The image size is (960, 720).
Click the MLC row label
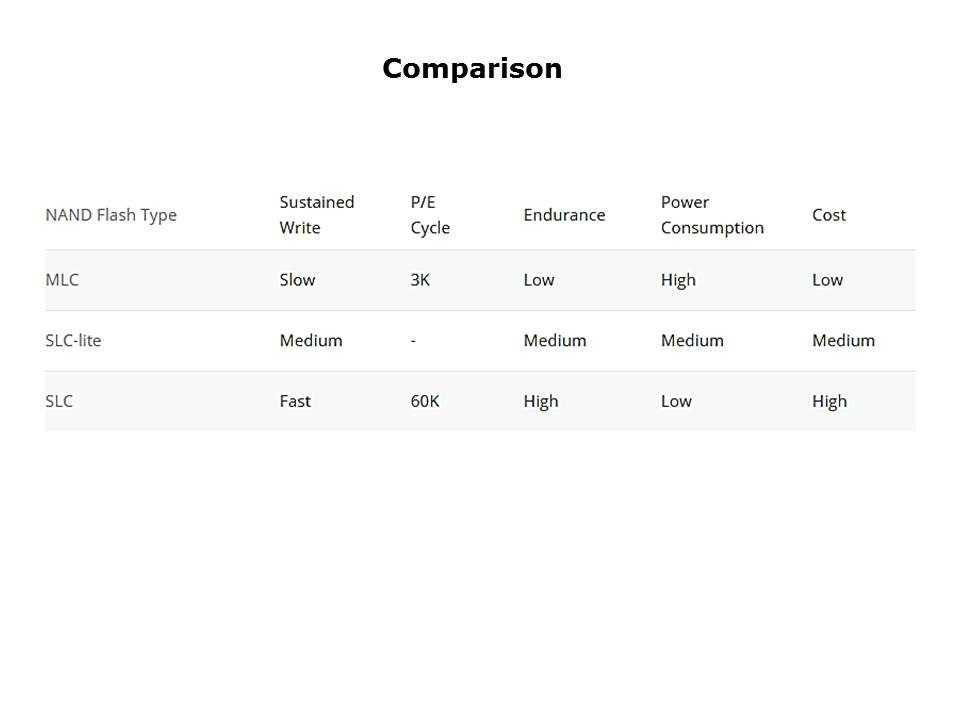pyautogui.click(x=62, y=280)
